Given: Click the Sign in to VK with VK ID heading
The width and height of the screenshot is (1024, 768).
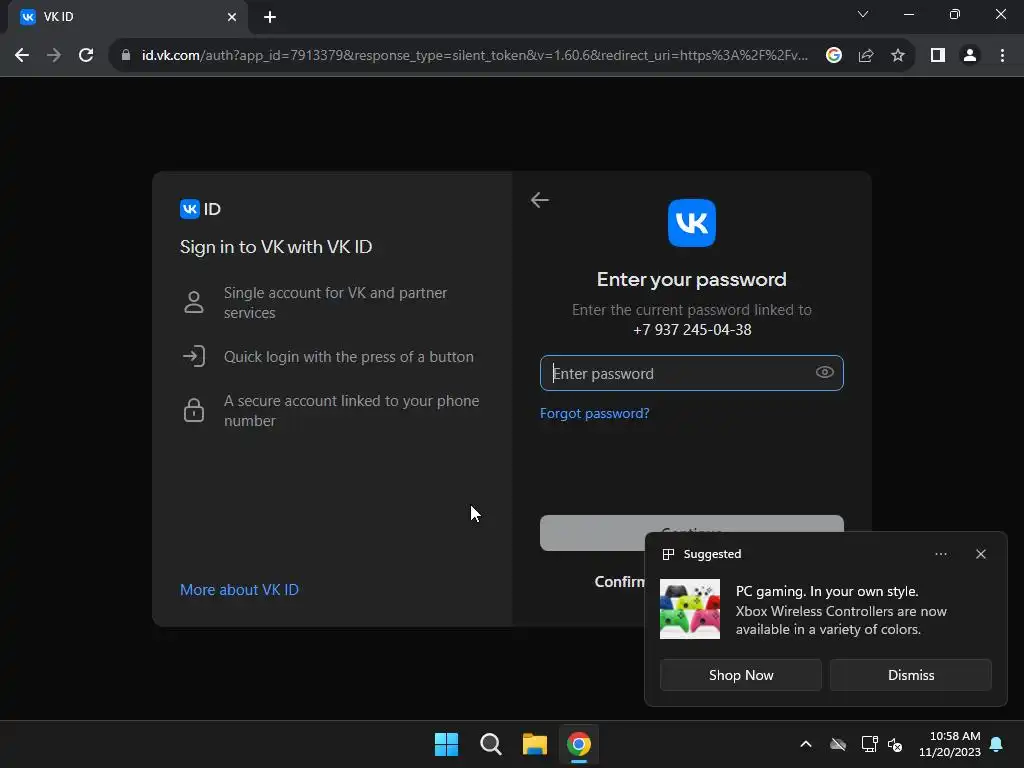Looking at the screenshot, I should (276, 247).
